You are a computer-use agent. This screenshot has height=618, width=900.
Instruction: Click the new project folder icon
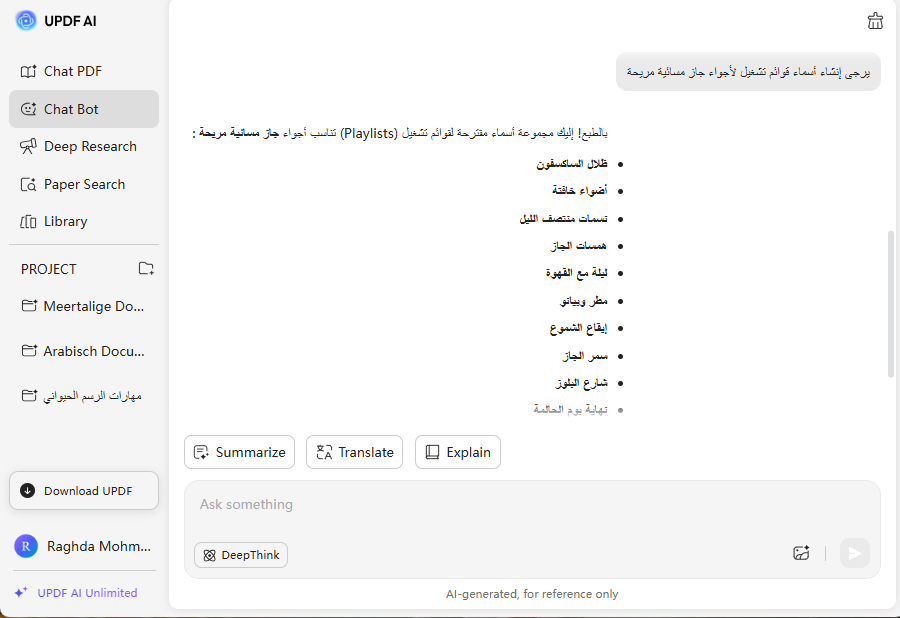[146, 268]
